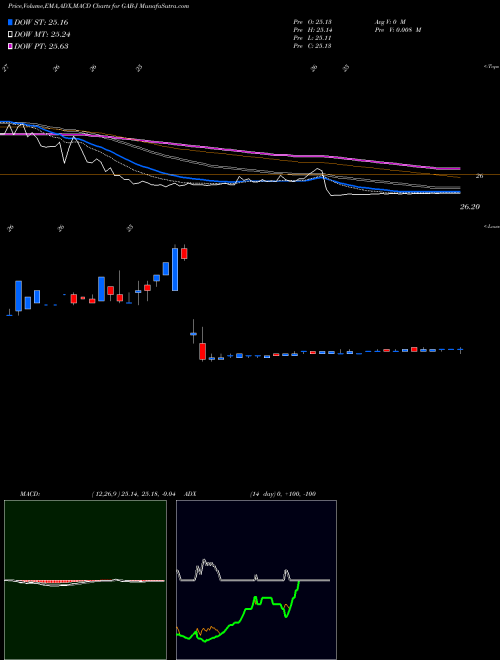Click the '<Lows' label at right edge
The height and width of the screenshot is (660, 500).
491,226
